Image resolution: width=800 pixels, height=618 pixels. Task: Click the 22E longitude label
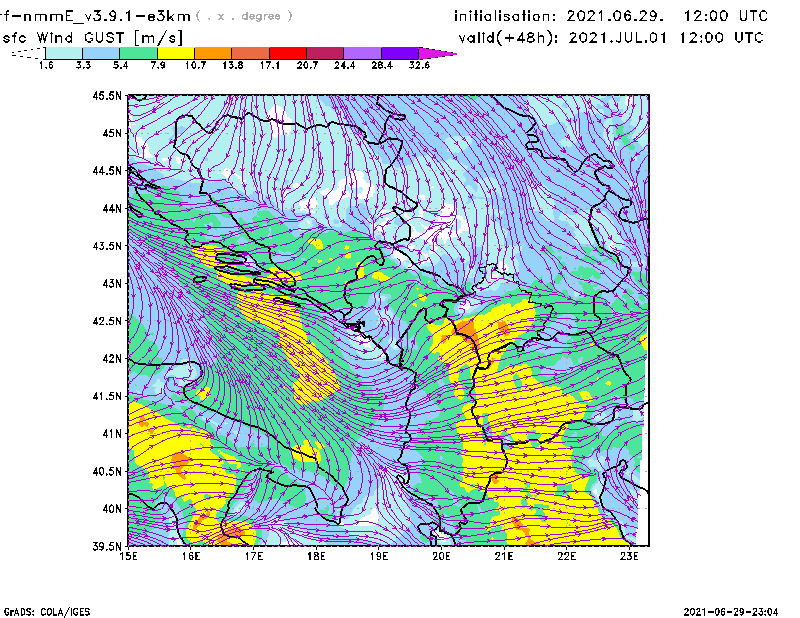coord(566,556)
